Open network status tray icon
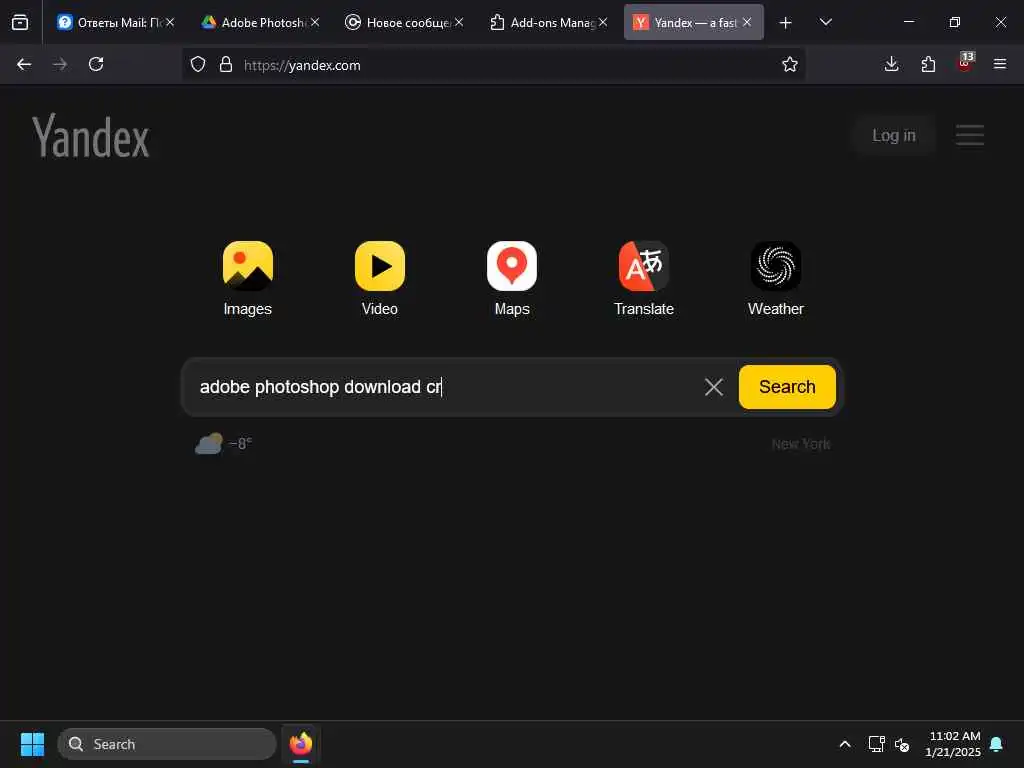Viewport: 1024px width, 768px height. point(876,744)
